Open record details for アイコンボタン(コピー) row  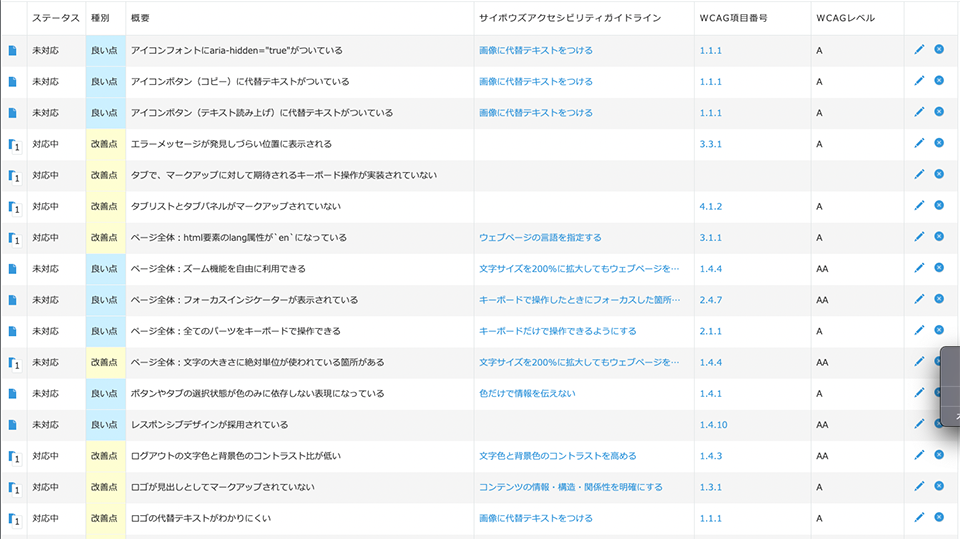pos(12,82)
